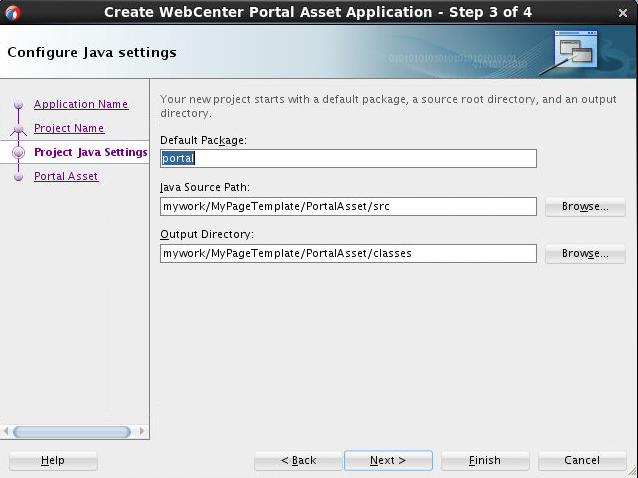
Task: Proceed with the Next button
Action: coord(388,461)
